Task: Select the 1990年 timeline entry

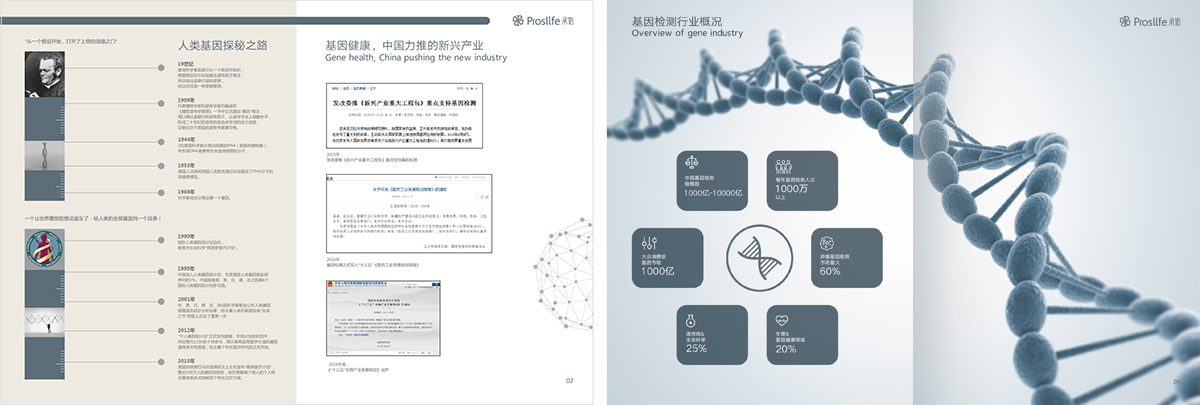Action: [x=188, y=235]
